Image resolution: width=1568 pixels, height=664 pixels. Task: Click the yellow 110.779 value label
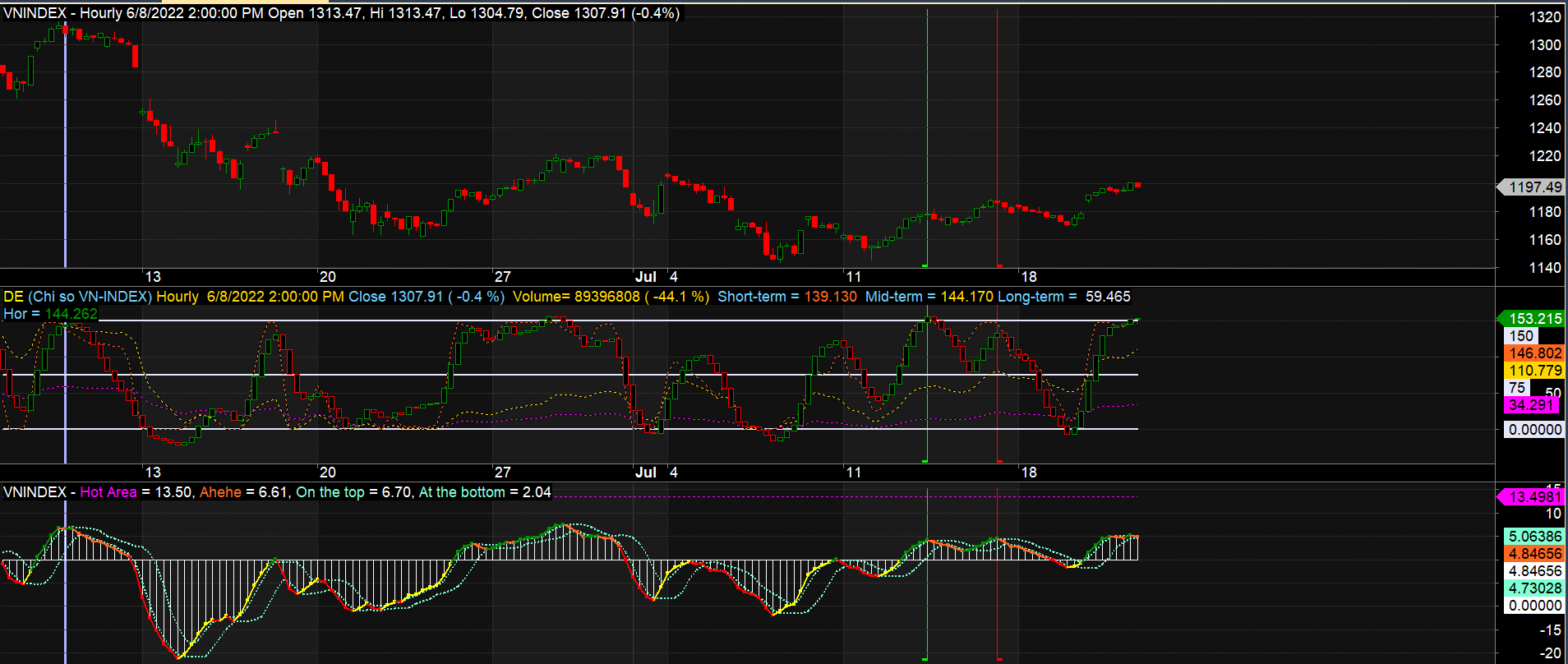point(1534,370)
